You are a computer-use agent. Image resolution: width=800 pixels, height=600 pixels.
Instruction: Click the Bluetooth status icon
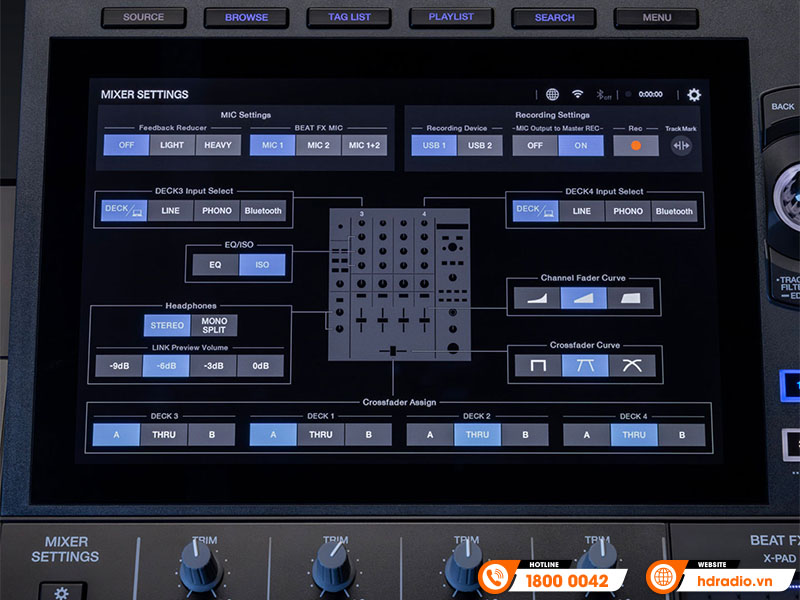(601, 95)
